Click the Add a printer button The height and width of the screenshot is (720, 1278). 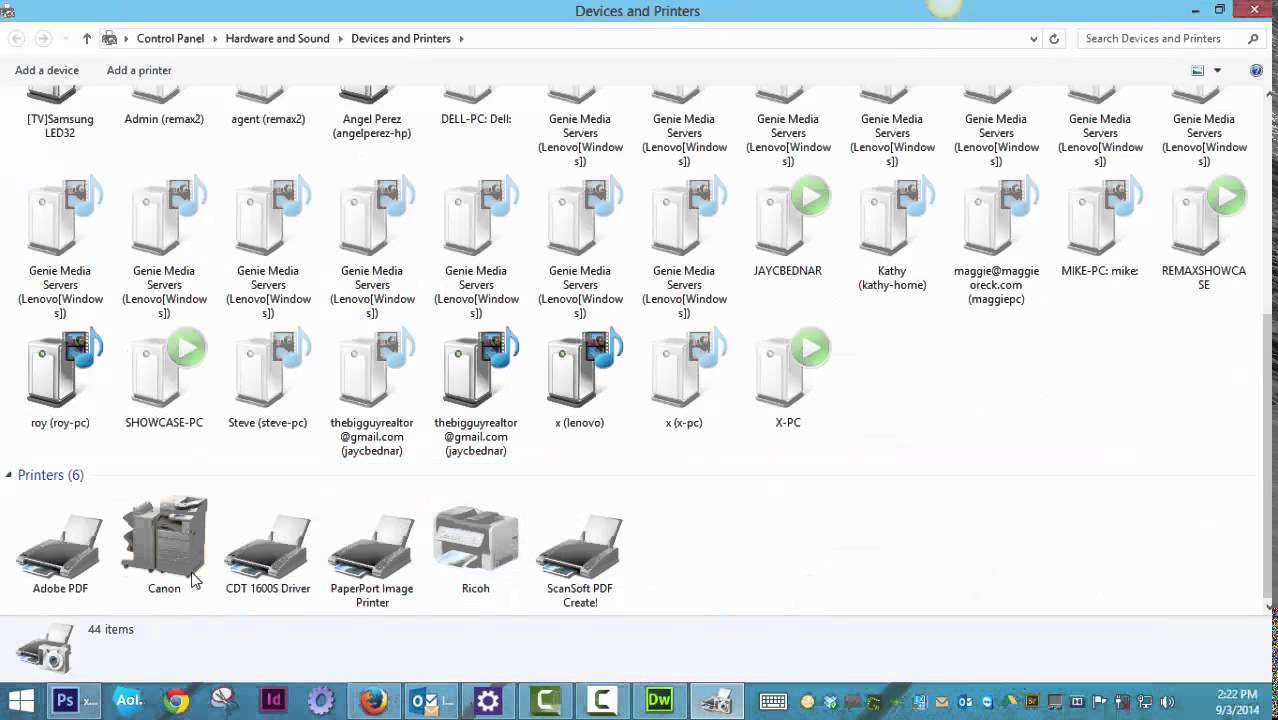pos(139,70)
